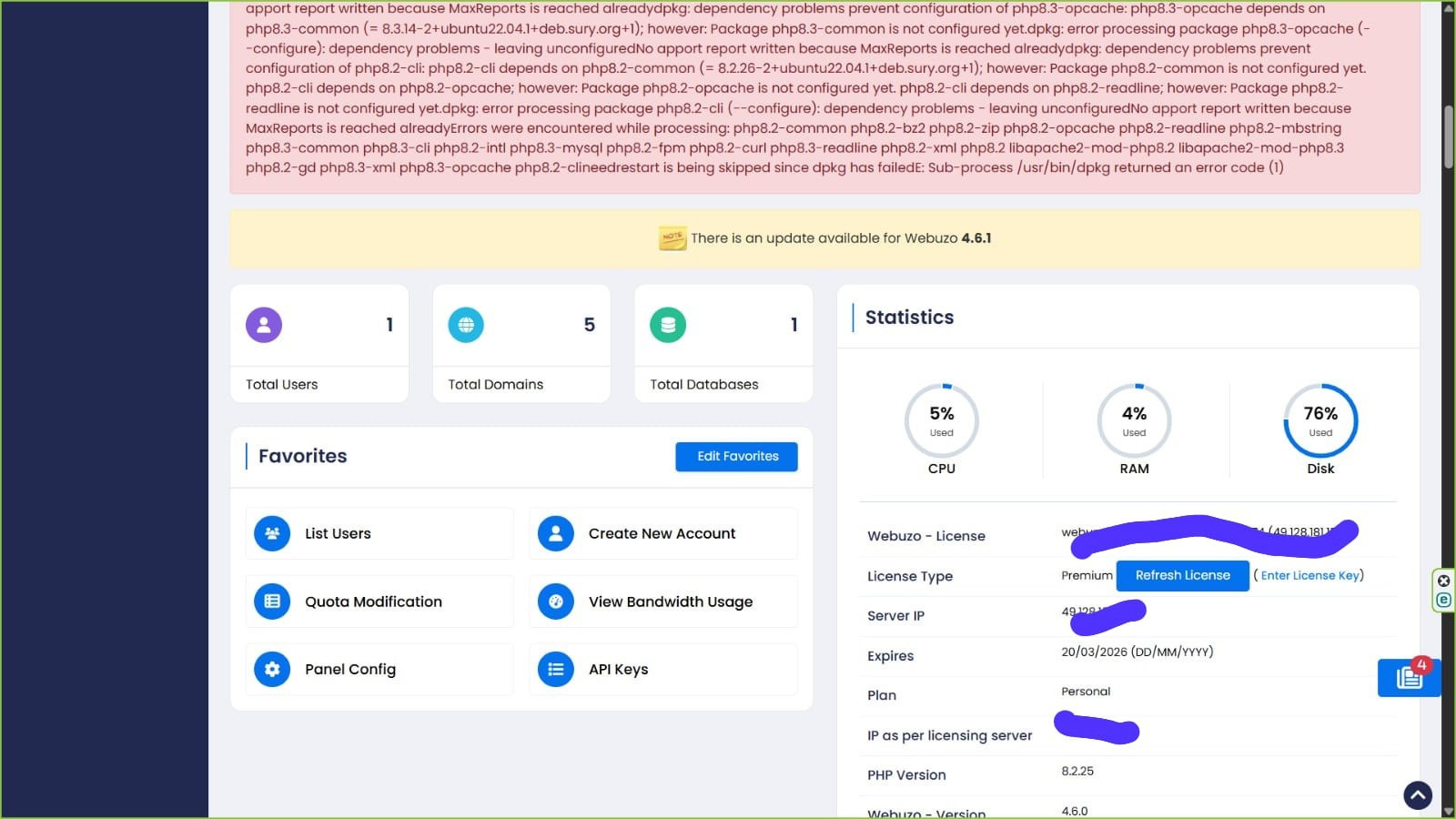The height and width of the screenshot is (819, 1456).
Task: Click the PHP Version label
Action: click(906, 775)
